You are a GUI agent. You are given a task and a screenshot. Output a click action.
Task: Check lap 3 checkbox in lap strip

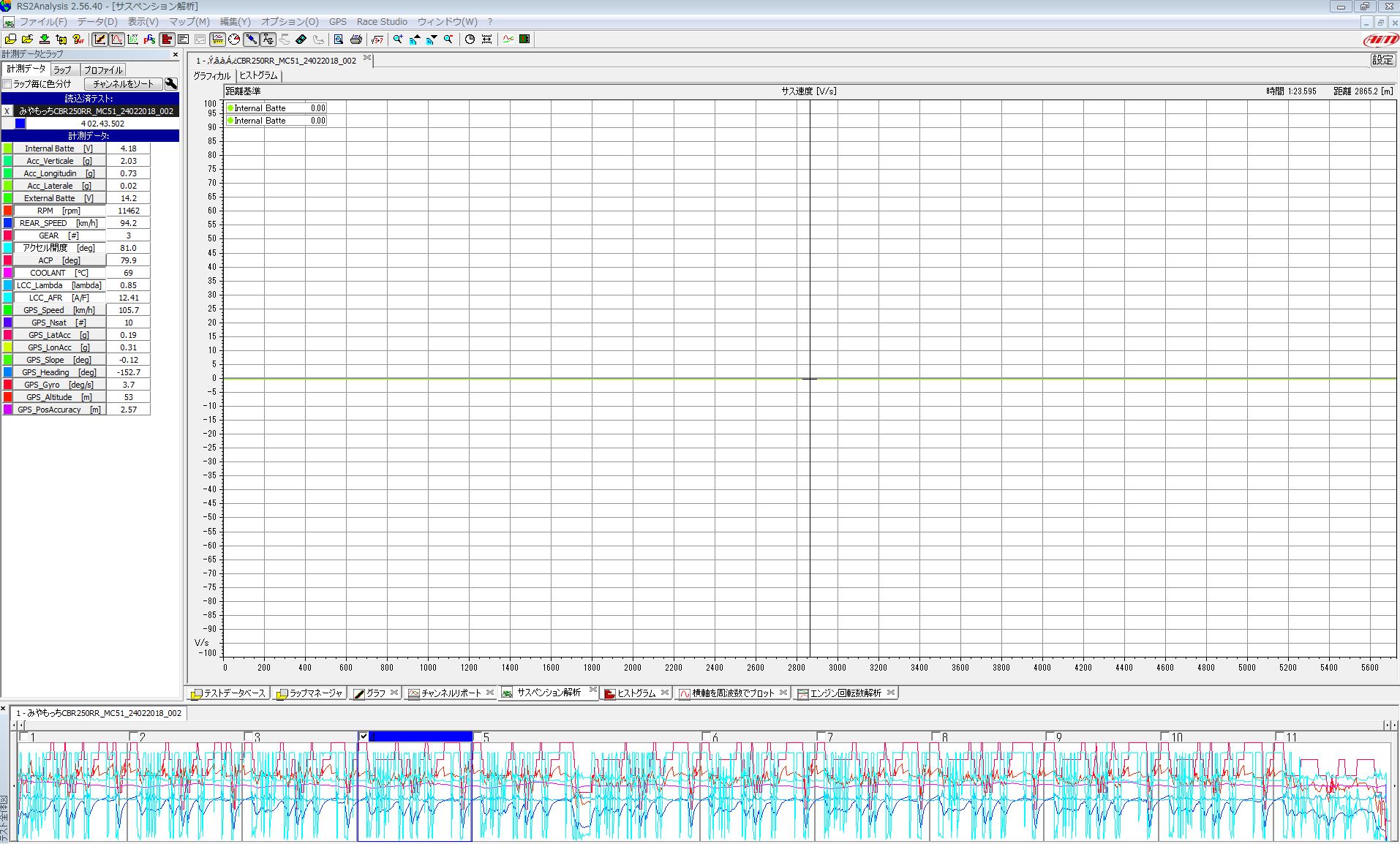pyautogui.click(x=248, y=736)
